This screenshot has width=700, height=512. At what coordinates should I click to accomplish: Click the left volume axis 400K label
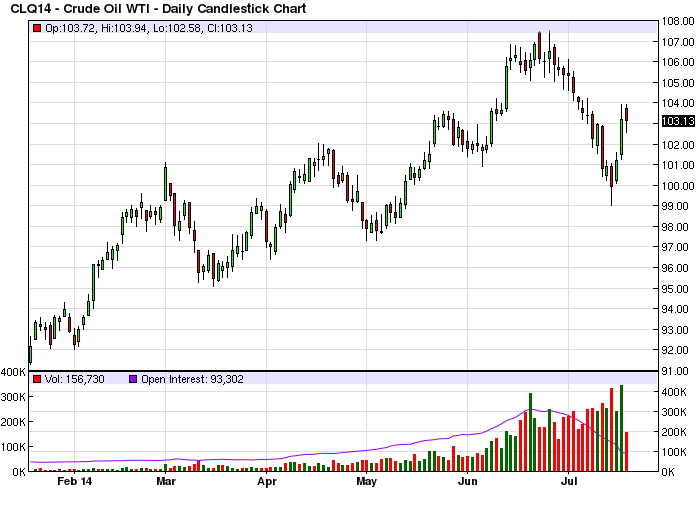click(x=13, y=372)
